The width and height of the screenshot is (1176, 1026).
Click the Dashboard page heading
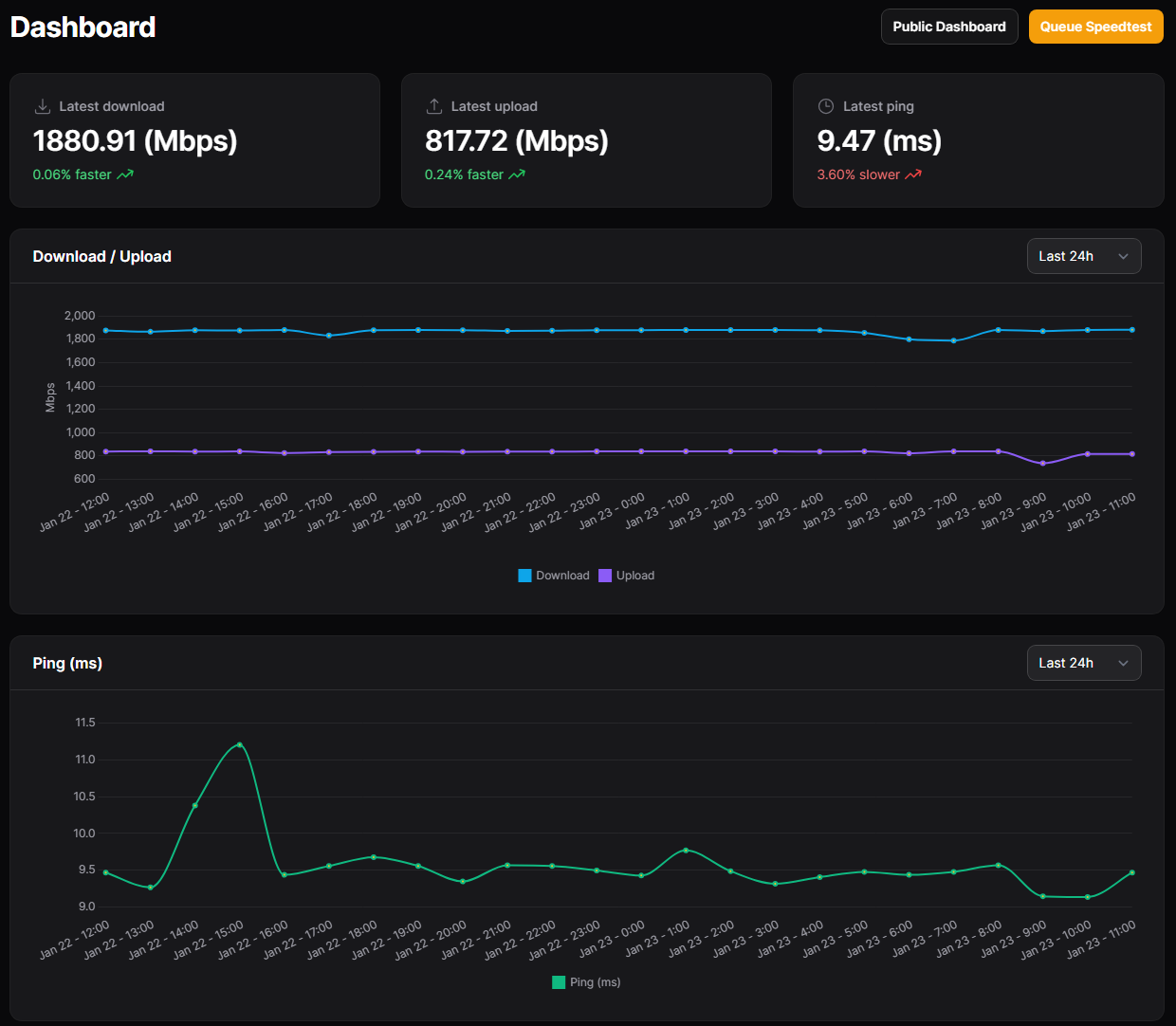pos(83,27)
